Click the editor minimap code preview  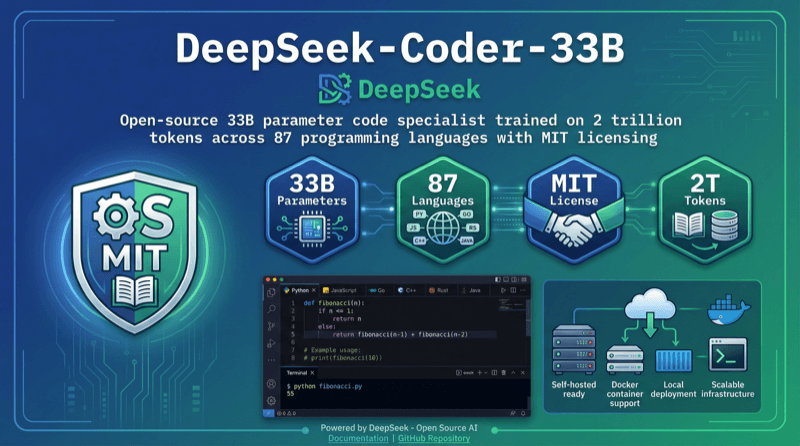[511, 305]
